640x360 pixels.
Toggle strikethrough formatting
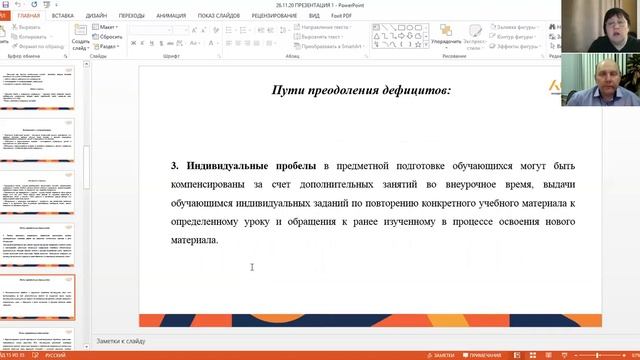[170, 43]
